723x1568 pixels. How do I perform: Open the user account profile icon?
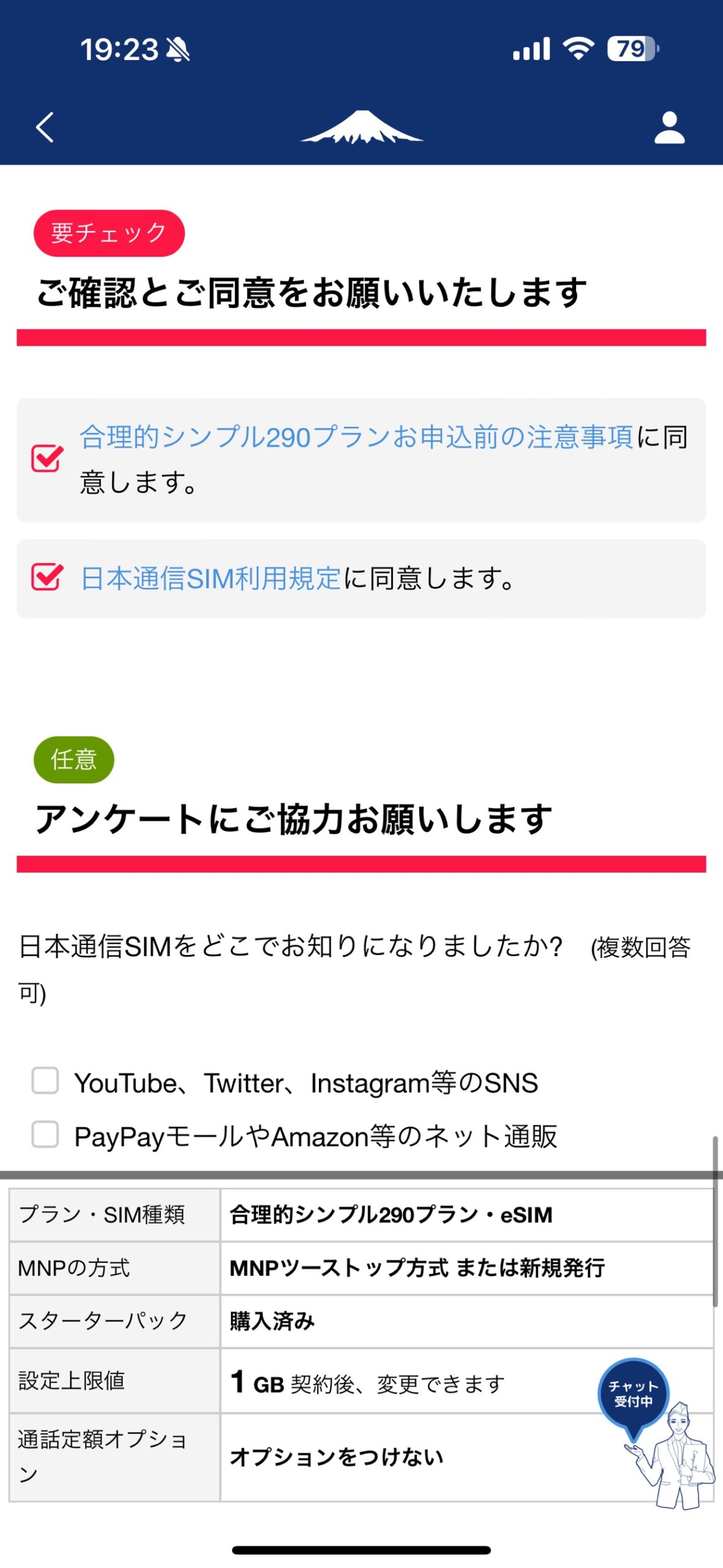[x=669, y=127]
